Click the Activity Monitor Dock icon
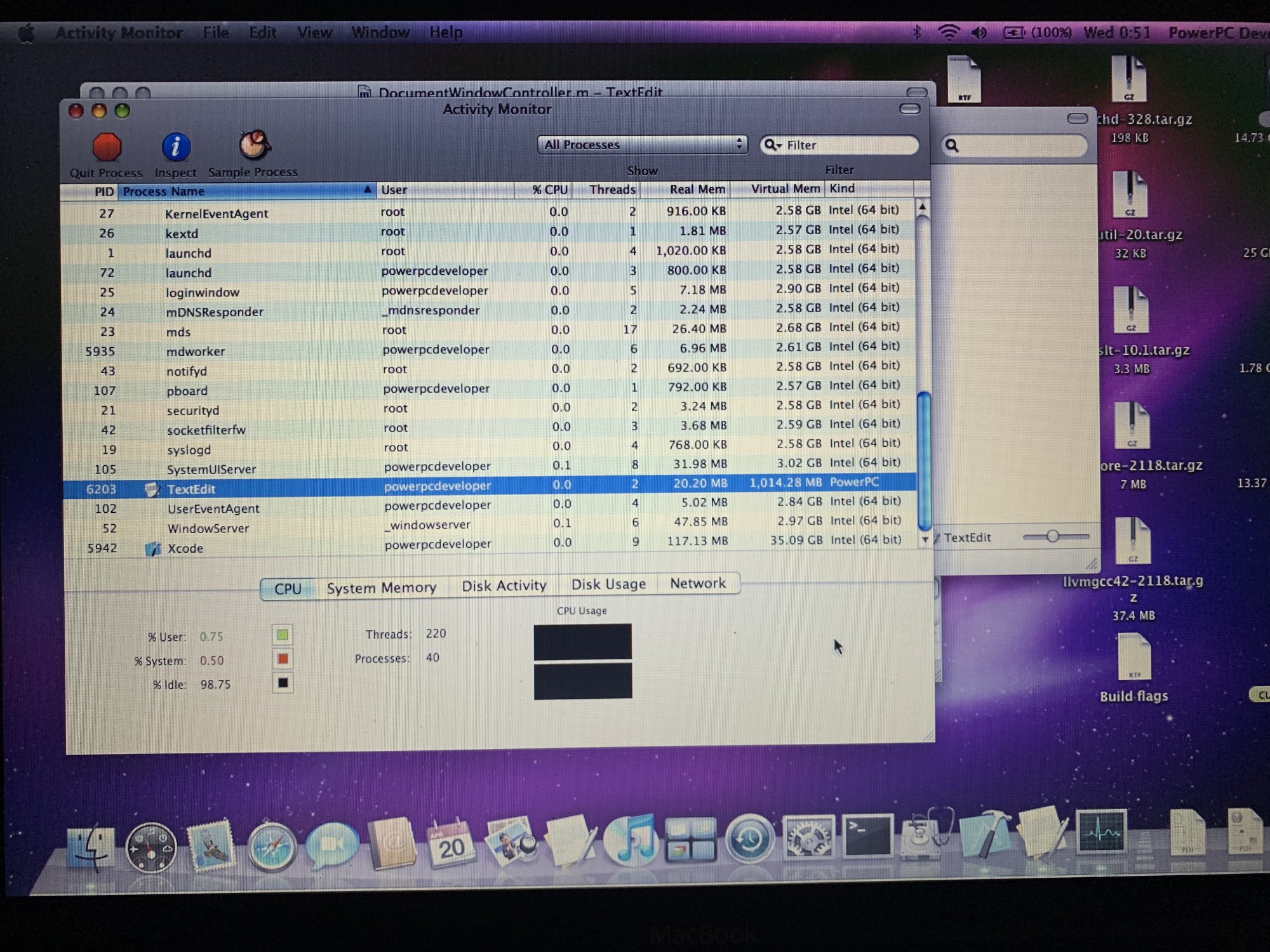 pyautogui.click(x=1102, y=831)
